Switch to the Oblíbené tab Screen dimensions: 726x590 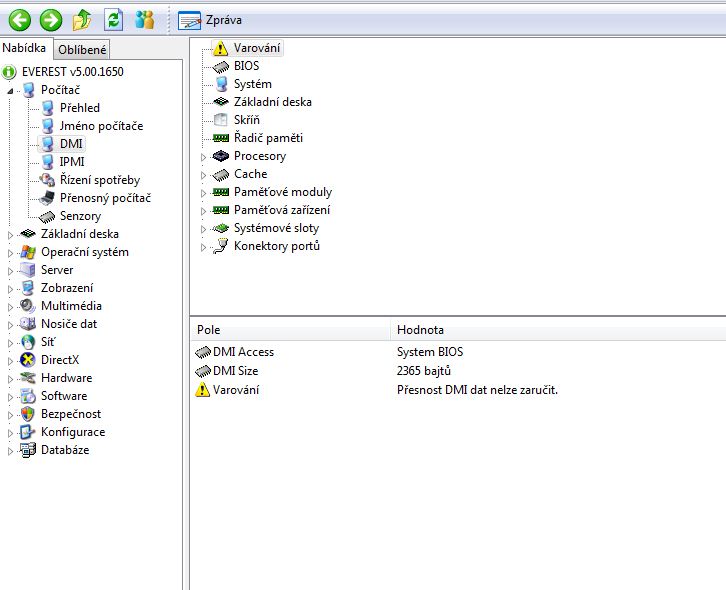click(82, 50)
